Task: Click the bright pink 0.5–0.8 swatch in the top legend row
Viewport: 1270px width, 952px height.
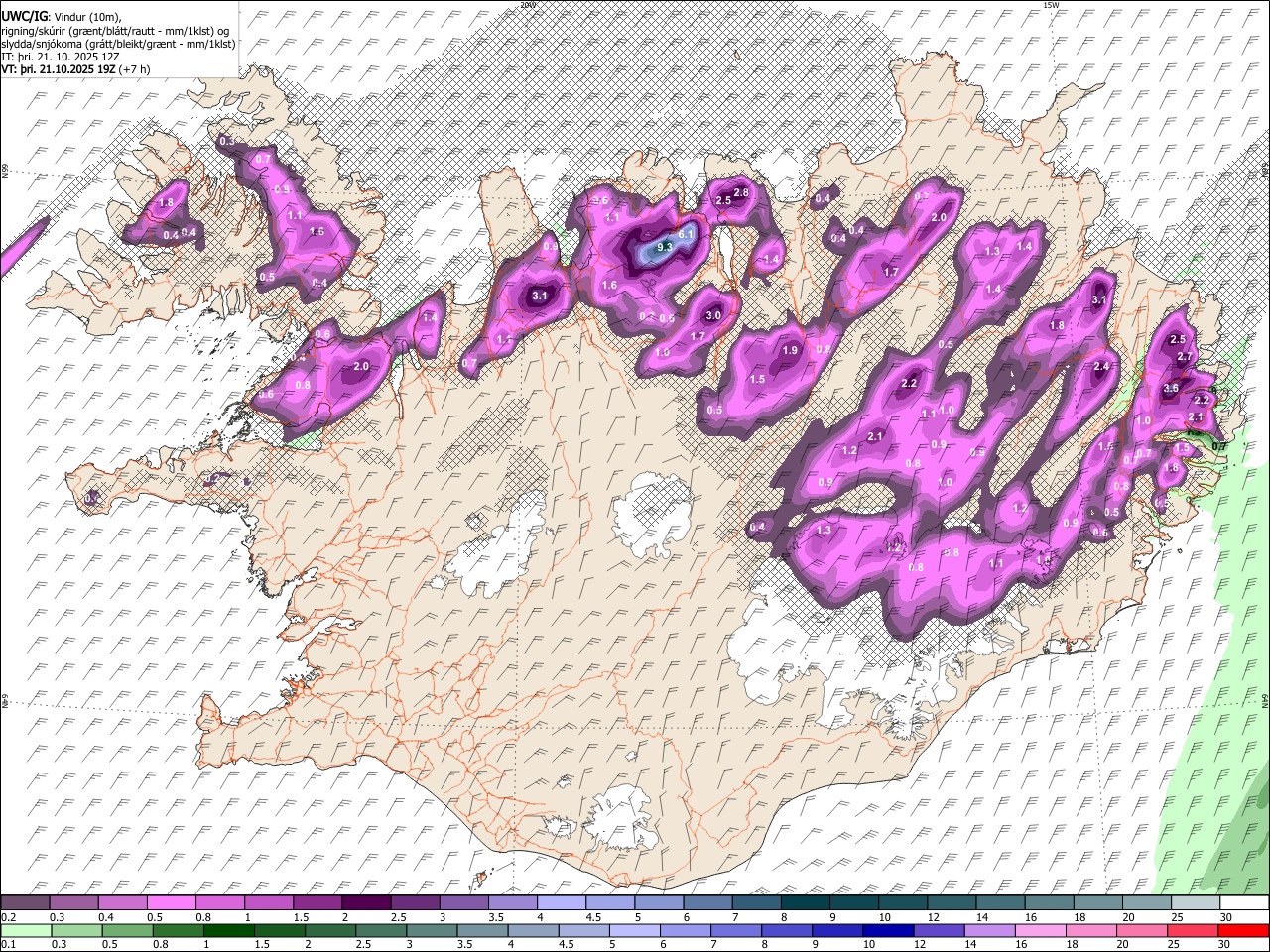Action: tap(172, 903)
